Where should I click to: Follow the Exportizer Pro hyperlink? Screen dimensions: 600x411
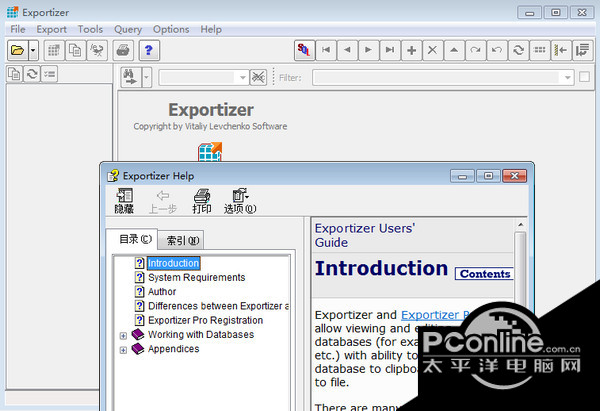click(435, 315)
